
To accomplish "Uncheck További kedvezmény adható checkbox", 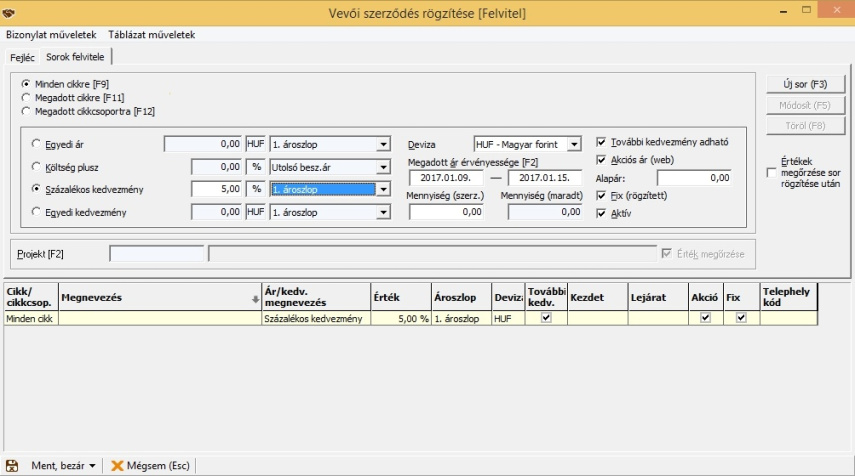I will [601, 142].
